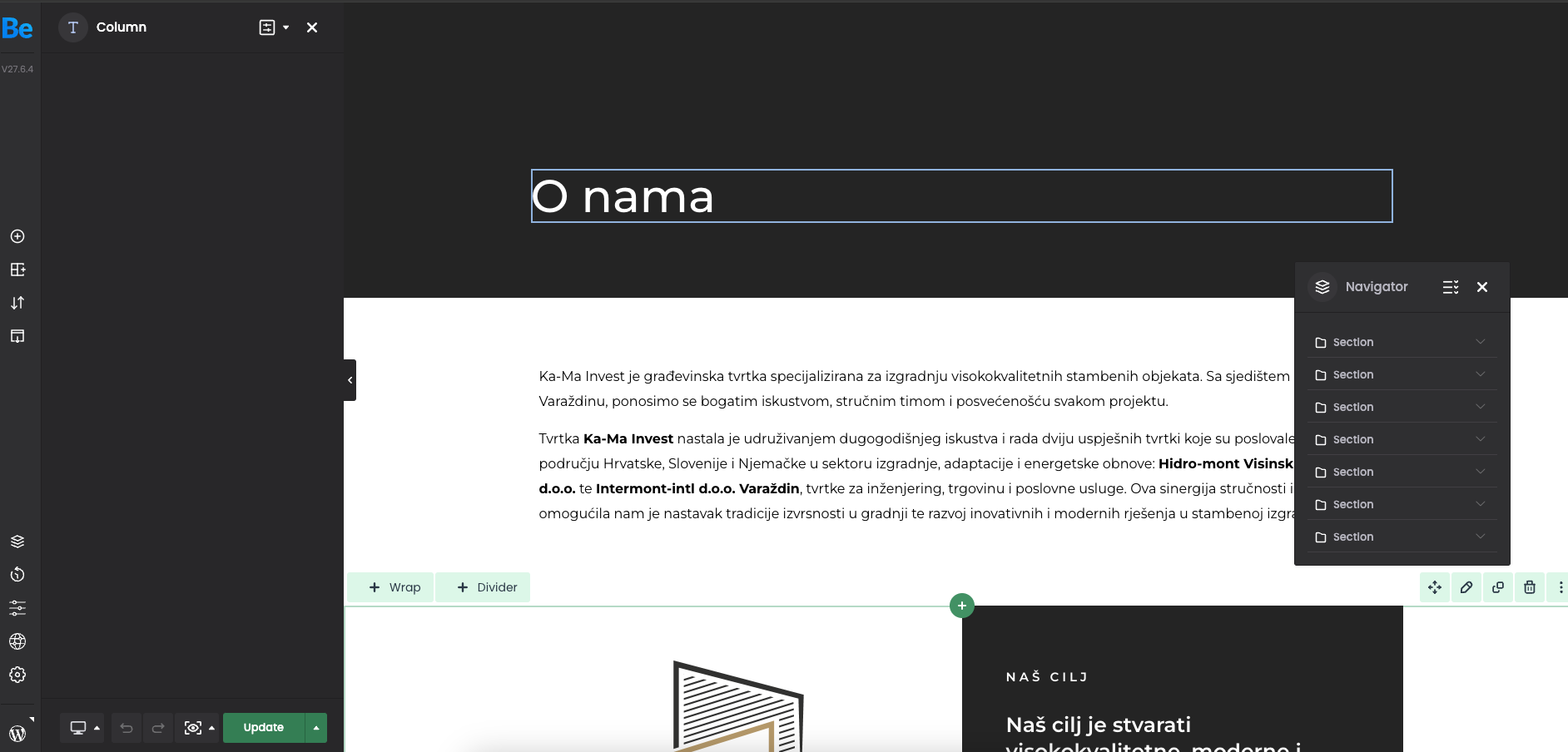Image resolution: width=1568 pixels, height=752 pixels.
Task: Open the Update button dropdown arrow
Action: (316, 728)
